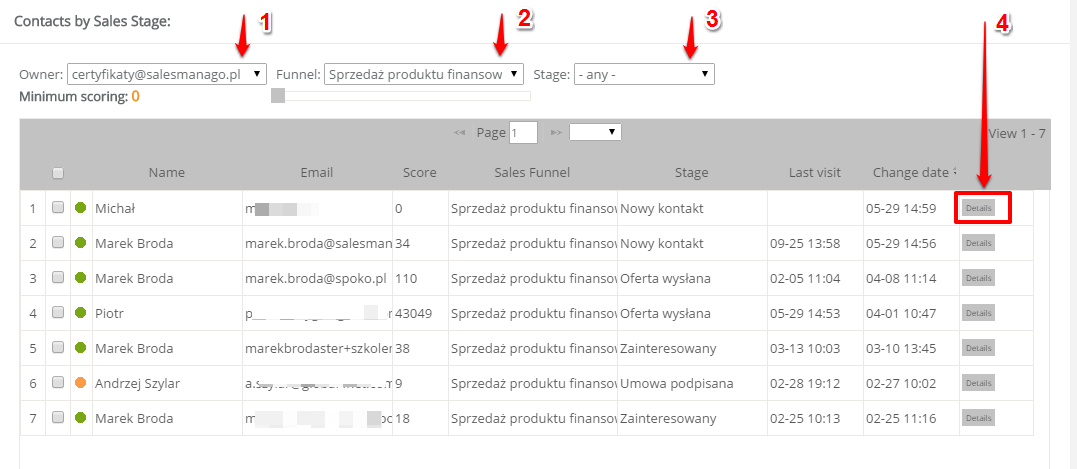Image resolution: width=1077 pixels, height=469 pixels.
Task: Open Details for Michał in row 1
Action: (978, 208)
